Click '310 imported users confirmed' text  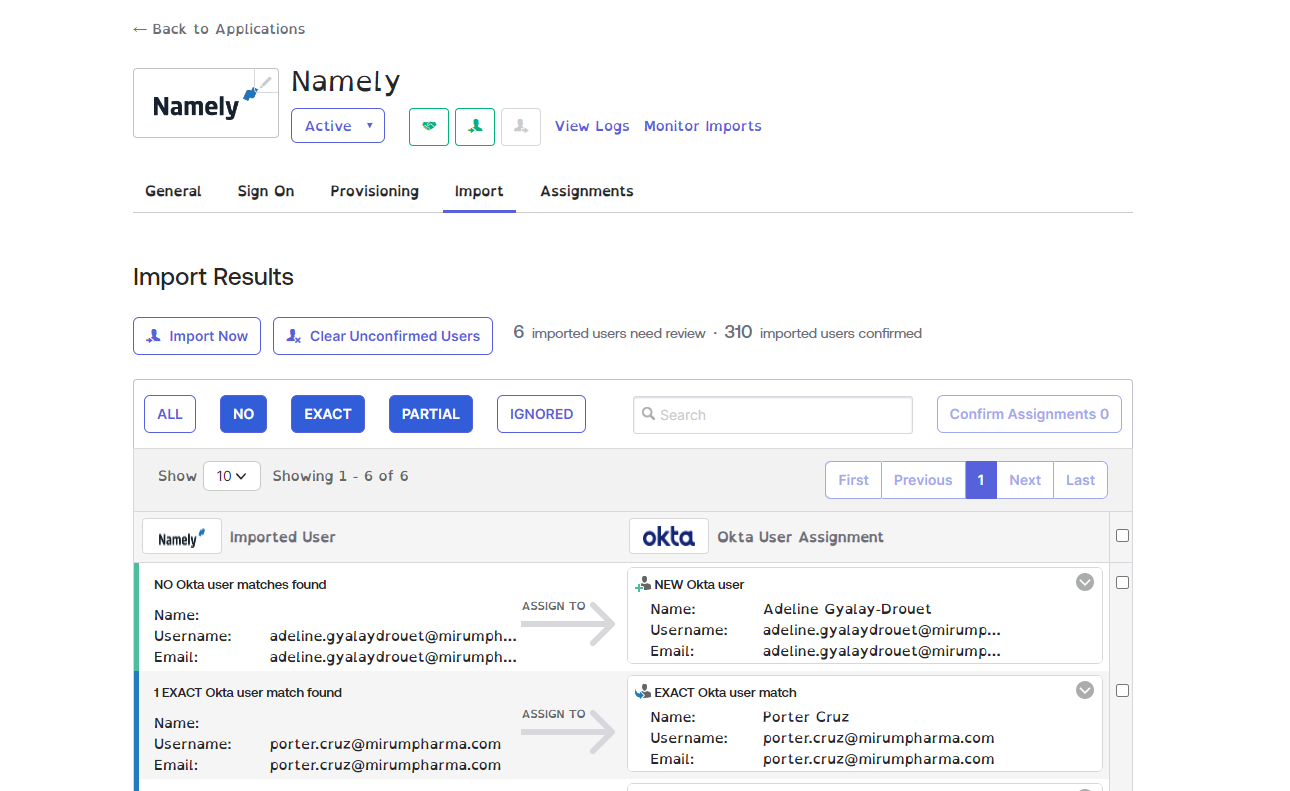pyautogui.click(x=823, y=333)
